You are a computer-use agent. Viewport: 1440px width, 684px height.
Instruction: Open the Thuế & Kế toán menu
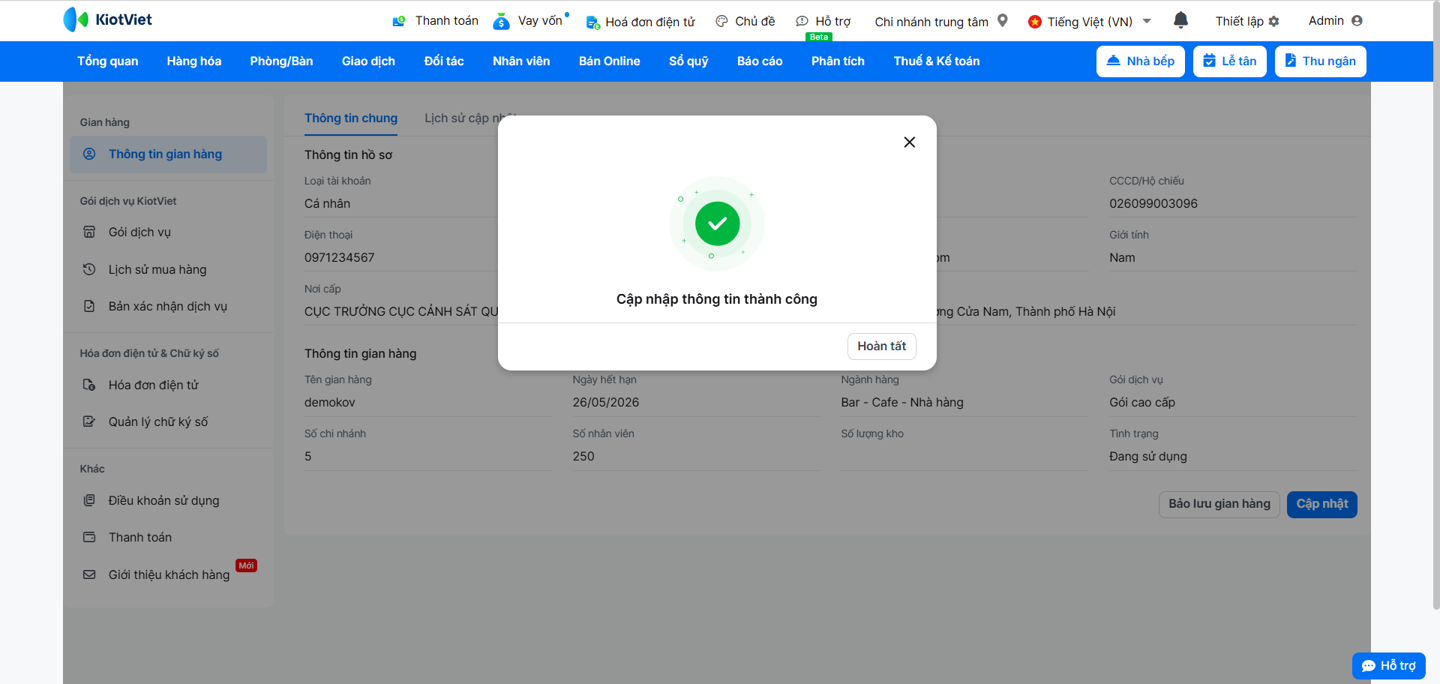coord(936,61)
